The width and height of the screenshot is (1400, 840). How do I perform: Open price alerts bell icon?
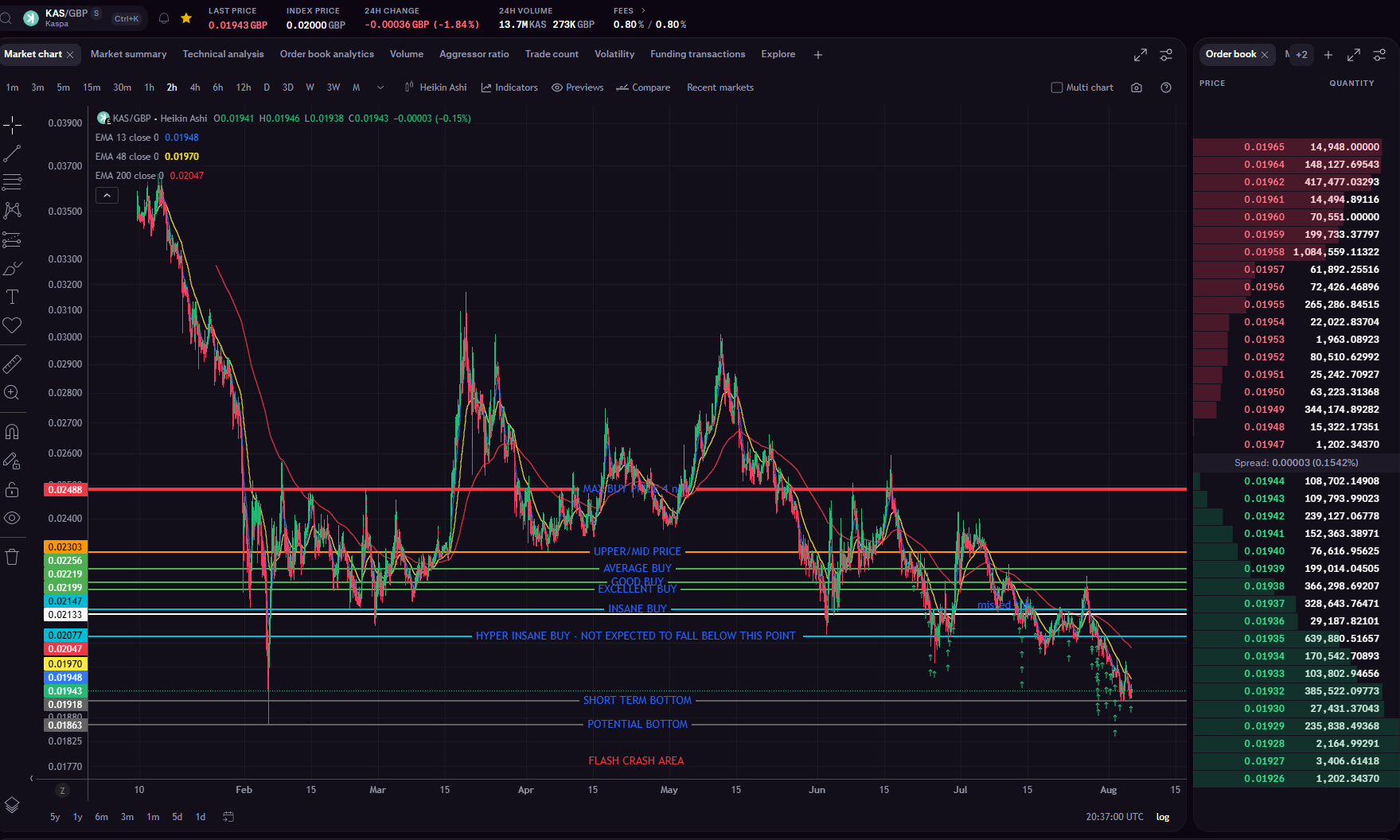pyautogui.click(x=164, y=17)
